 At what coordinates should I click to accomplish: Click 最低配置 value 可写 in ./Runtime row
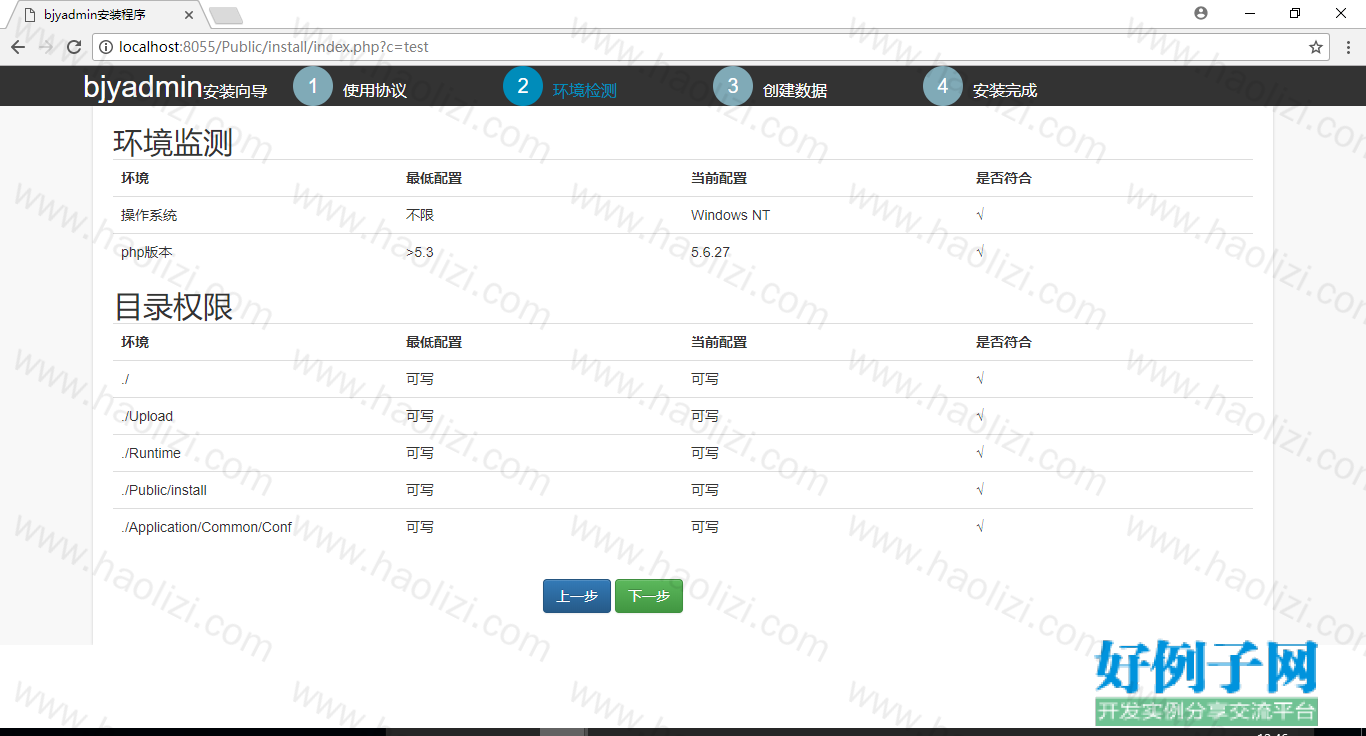coord(420,453)
